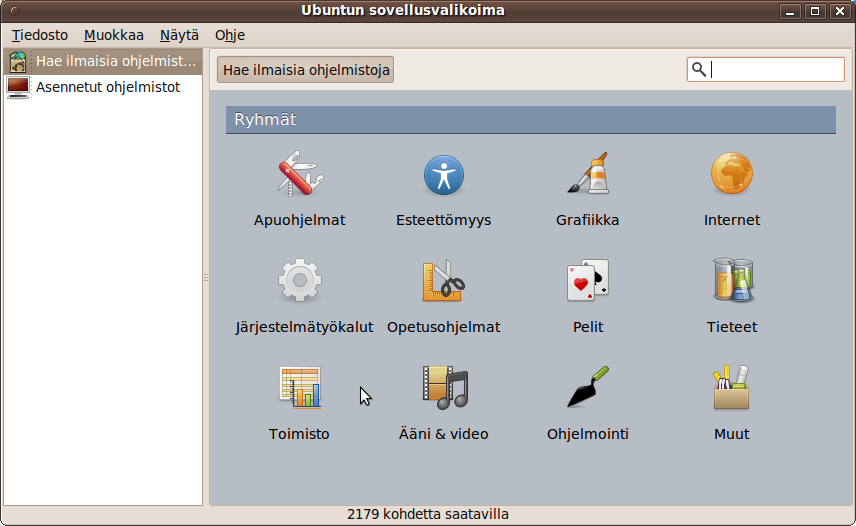Screen dimensions: 856x526
Task: Open the Apuohjelmat category icon
Action: click(x=299, y=175)
